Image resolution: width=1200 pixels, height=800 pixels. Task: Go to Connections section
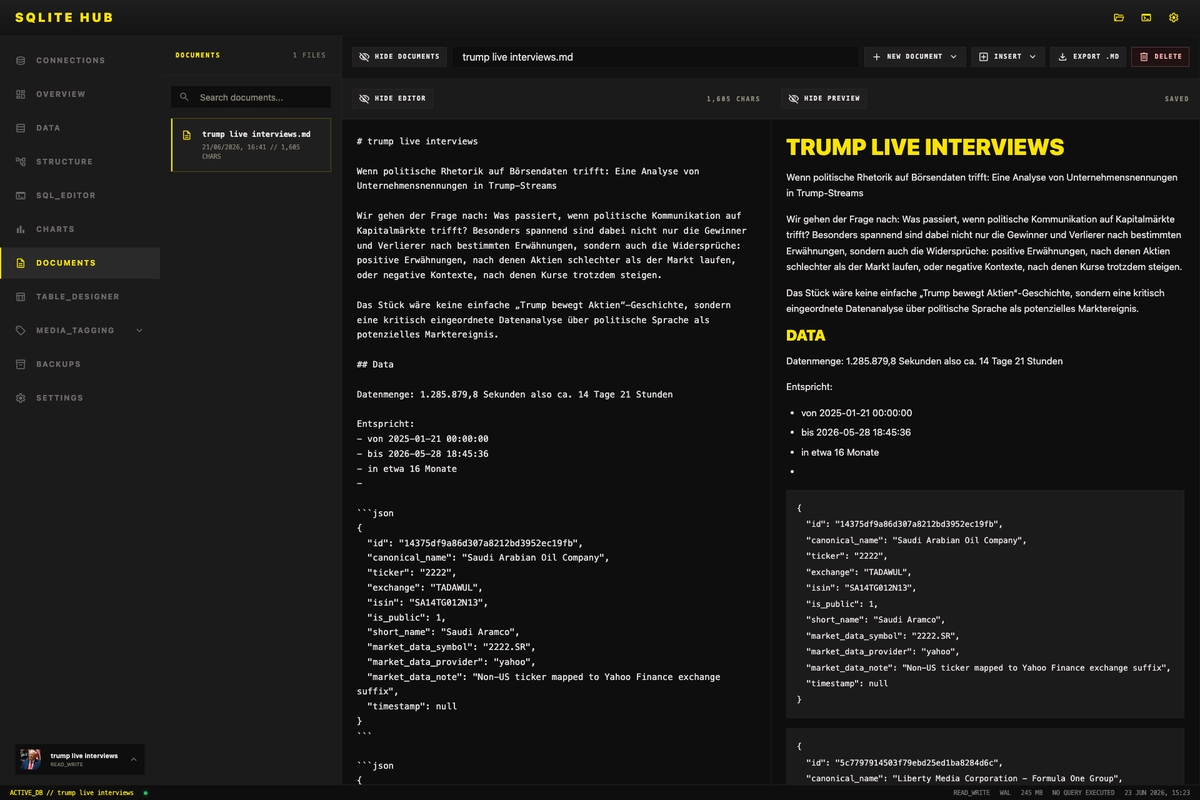tap(80, 60)
